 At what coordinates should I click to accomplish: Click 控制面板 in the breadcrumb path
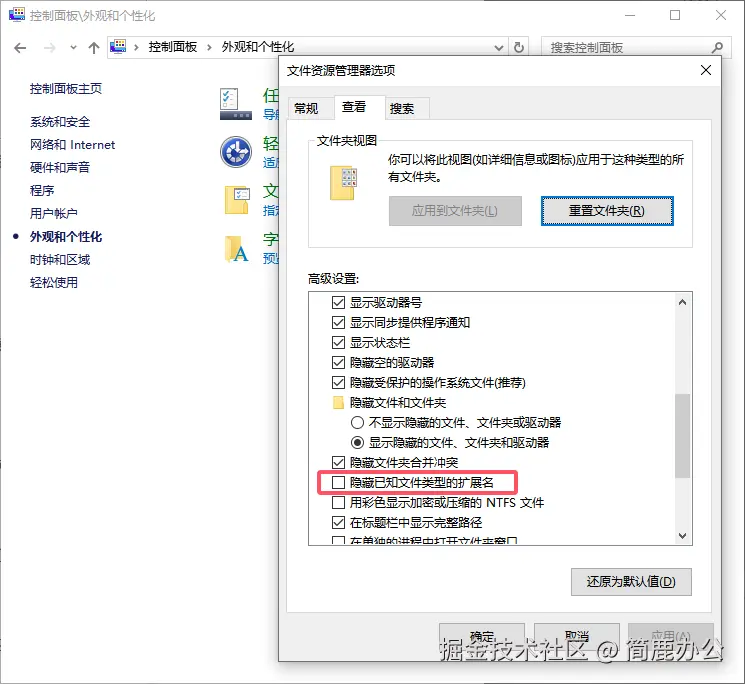(x=172, y=47)
